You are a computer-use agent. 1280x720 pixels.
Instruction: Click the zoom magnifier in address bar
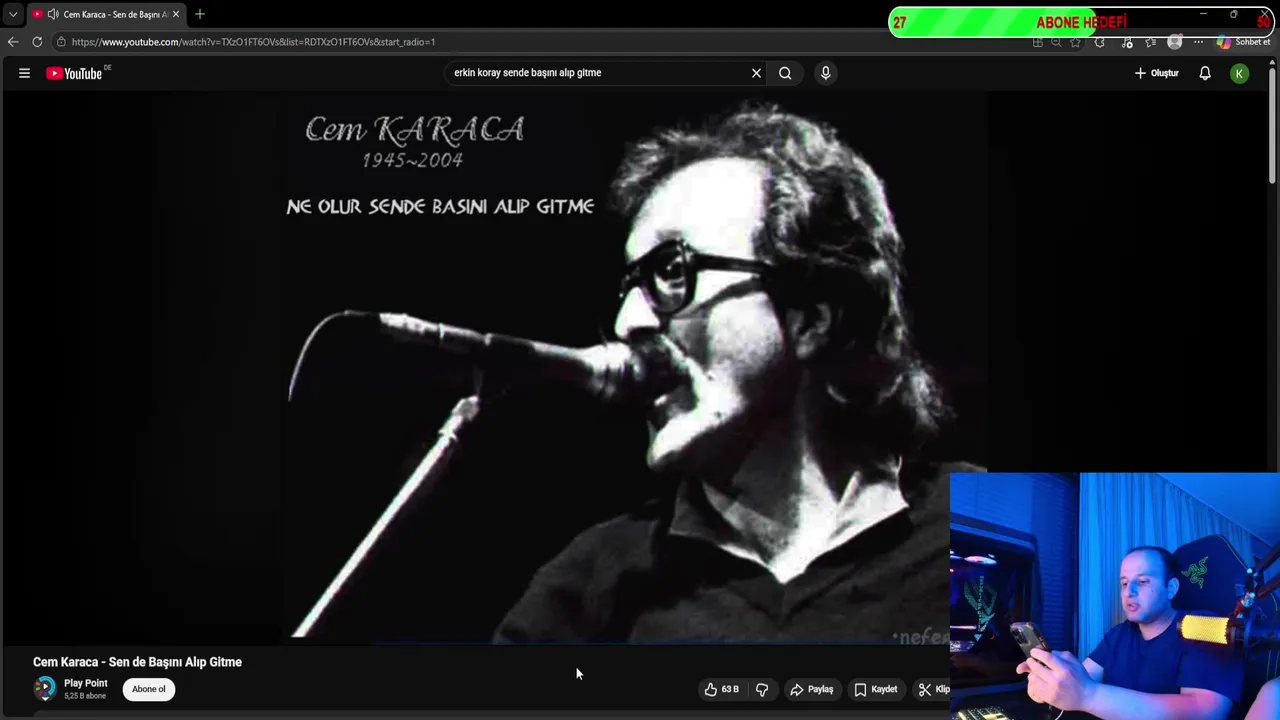pos(1056,42)
